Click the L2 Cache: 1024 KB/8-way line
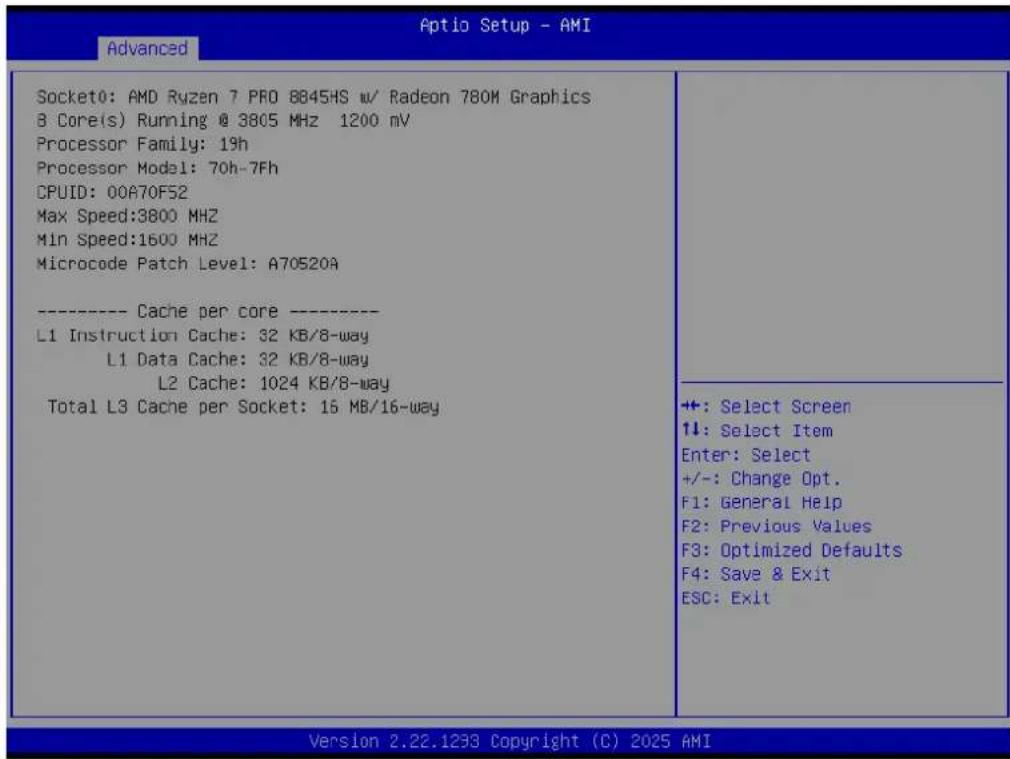Image resolution: width=1010 pixels, height=759 pixels. 273,383
